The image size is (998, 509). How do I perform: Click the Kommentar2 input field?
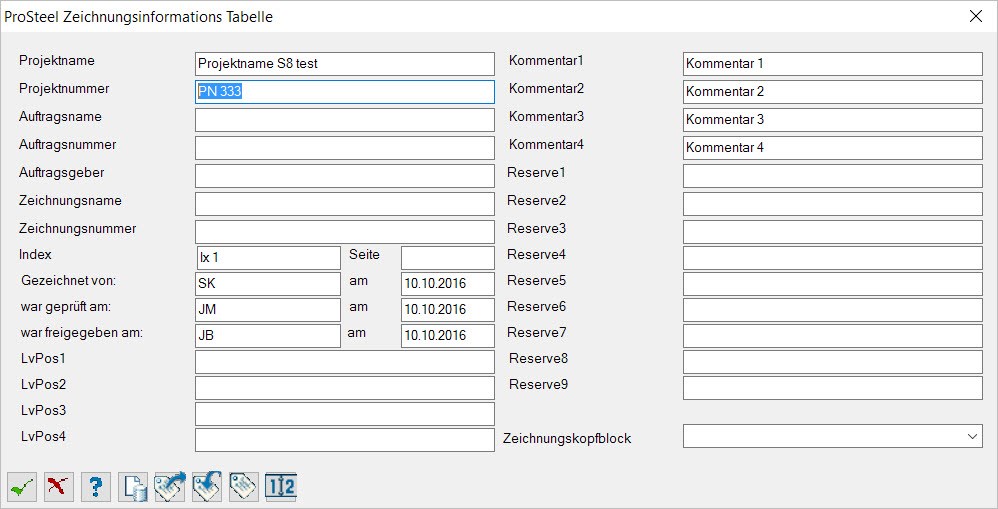833,92
